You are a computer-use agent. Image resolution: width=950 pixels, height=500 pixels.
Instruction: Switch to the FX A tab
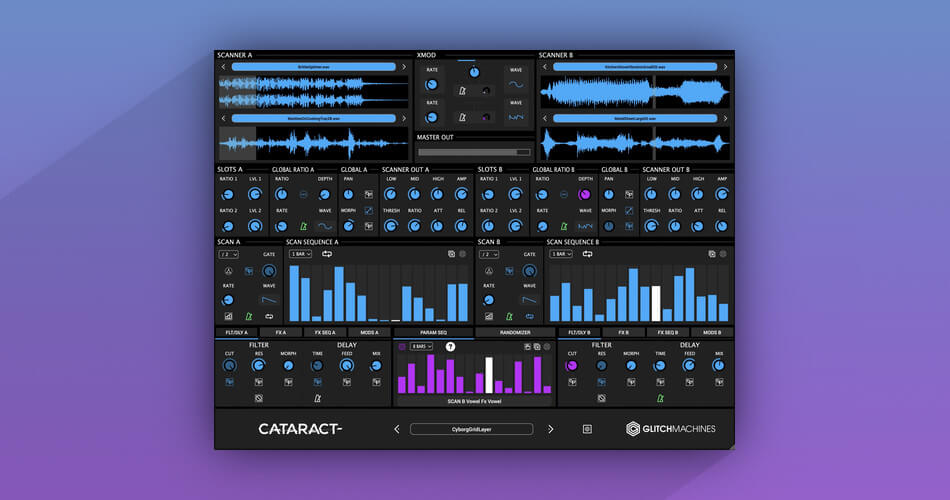click(x=281, y=333)
